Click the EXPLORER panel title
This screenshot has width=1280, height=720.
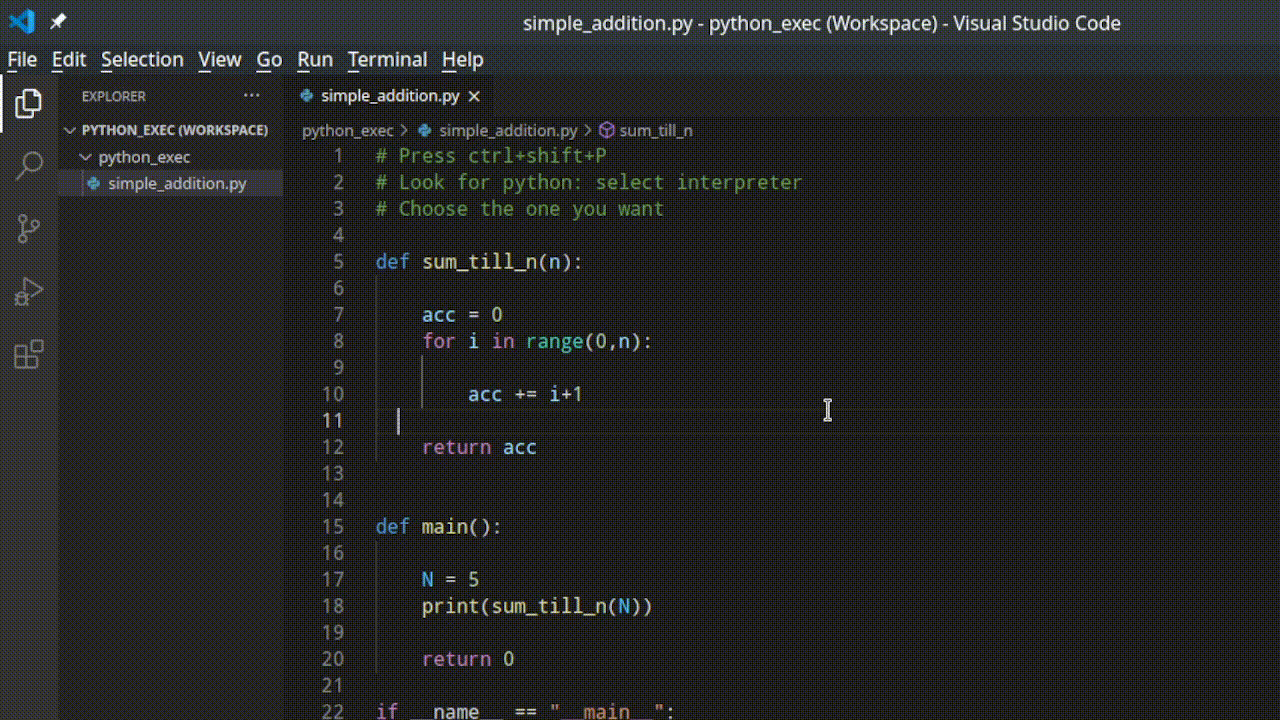(114, 96)
